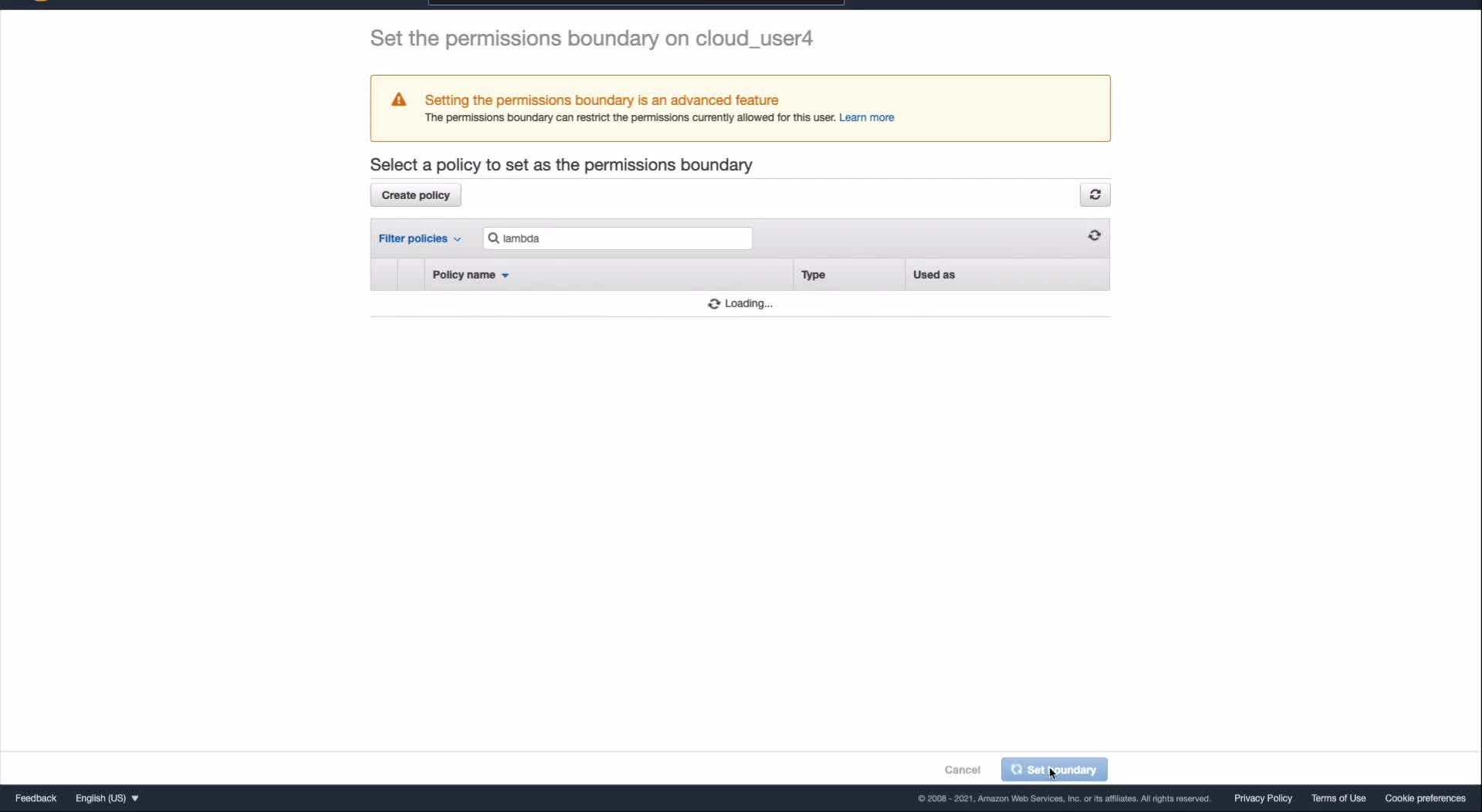Open Cookie preferences in the footer
This screenshot has height=812, width=1482.
click(1424, 798)
